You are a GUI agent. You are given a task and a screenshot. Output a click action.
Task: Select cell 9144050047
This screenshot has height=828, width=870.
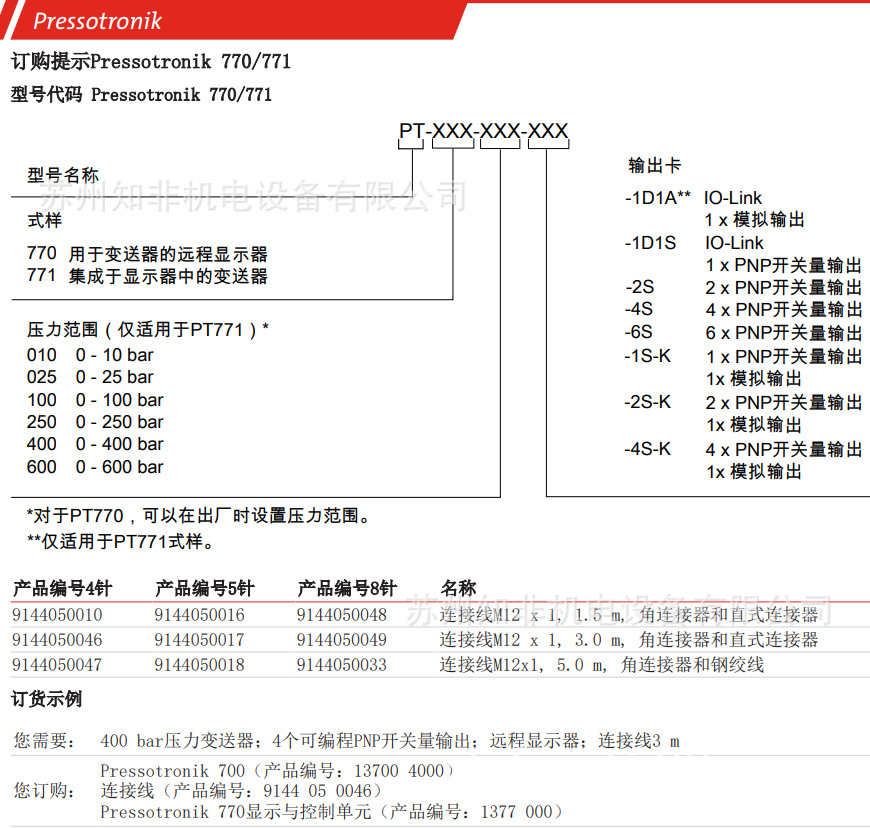[57, 665]
